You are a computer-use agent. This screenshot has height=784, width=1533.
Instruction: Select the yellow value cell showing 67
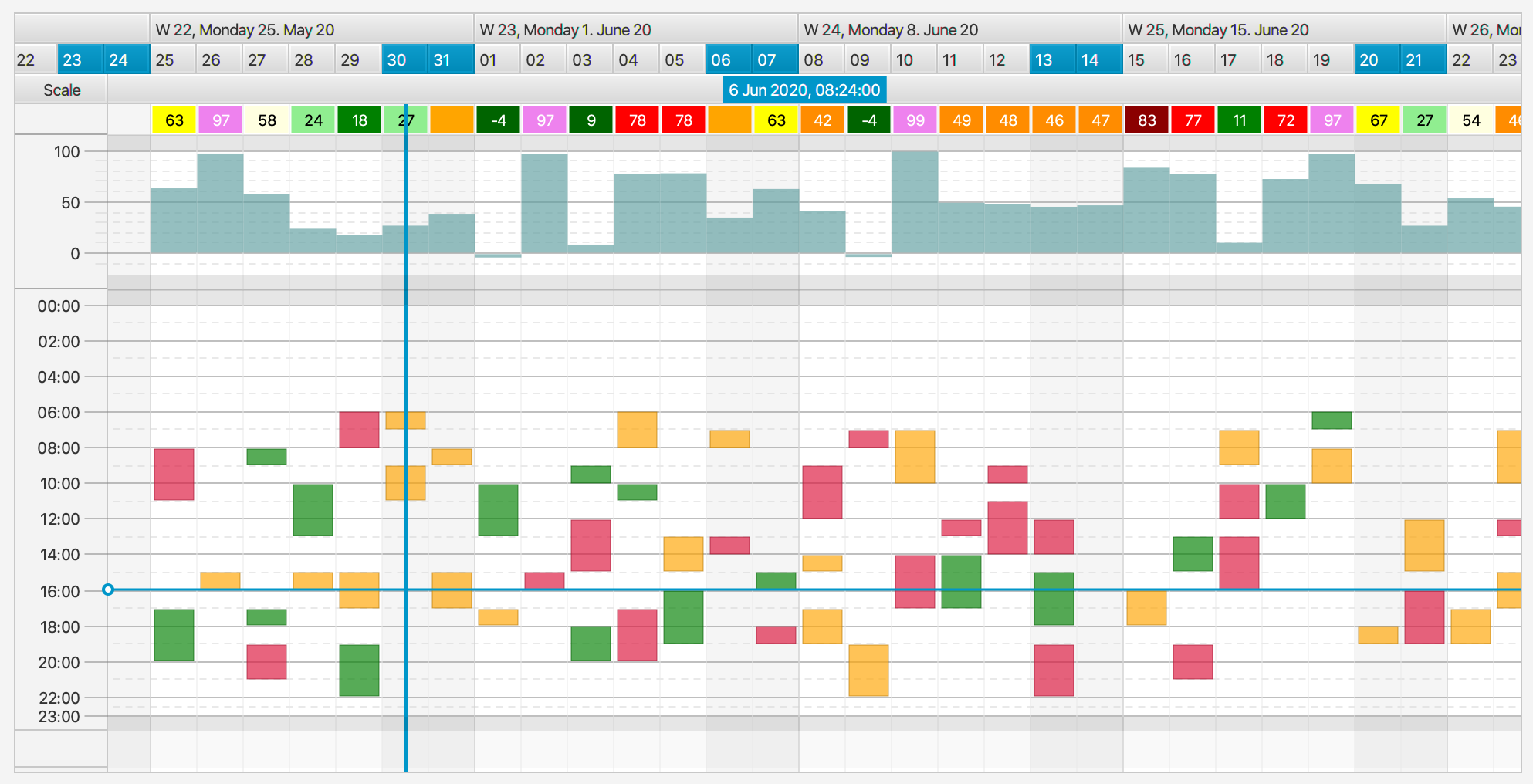(1379, 120)
